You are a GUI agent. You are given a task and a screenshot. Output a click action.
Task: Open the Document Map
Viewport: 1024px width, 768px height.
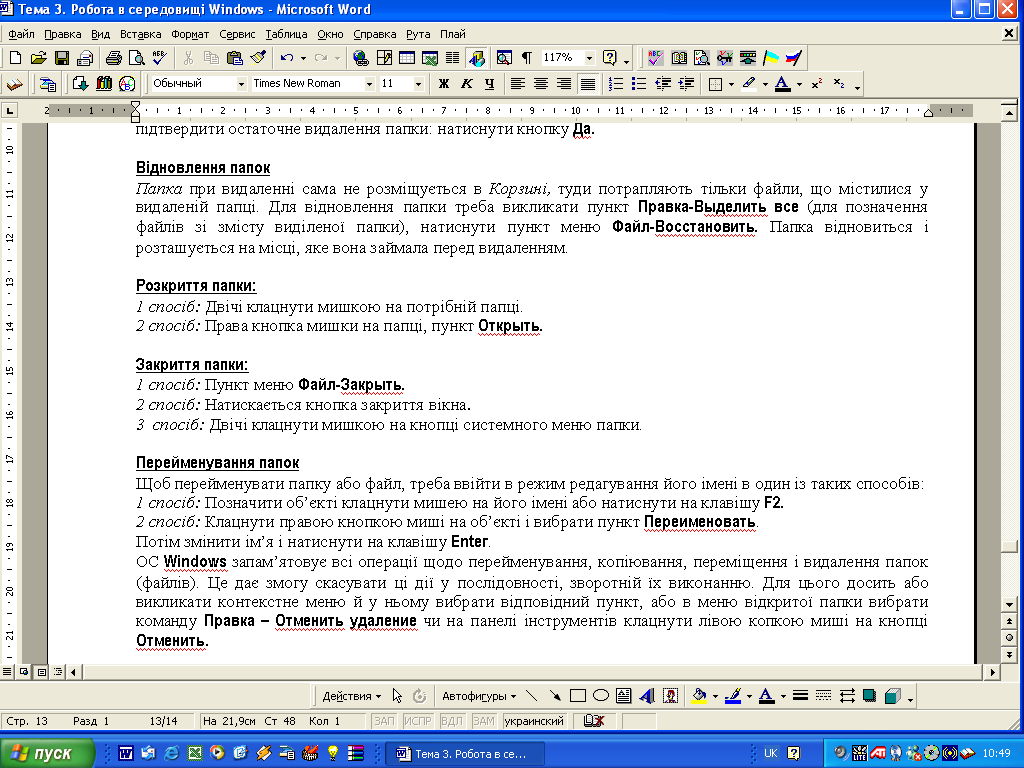point(504,58)
